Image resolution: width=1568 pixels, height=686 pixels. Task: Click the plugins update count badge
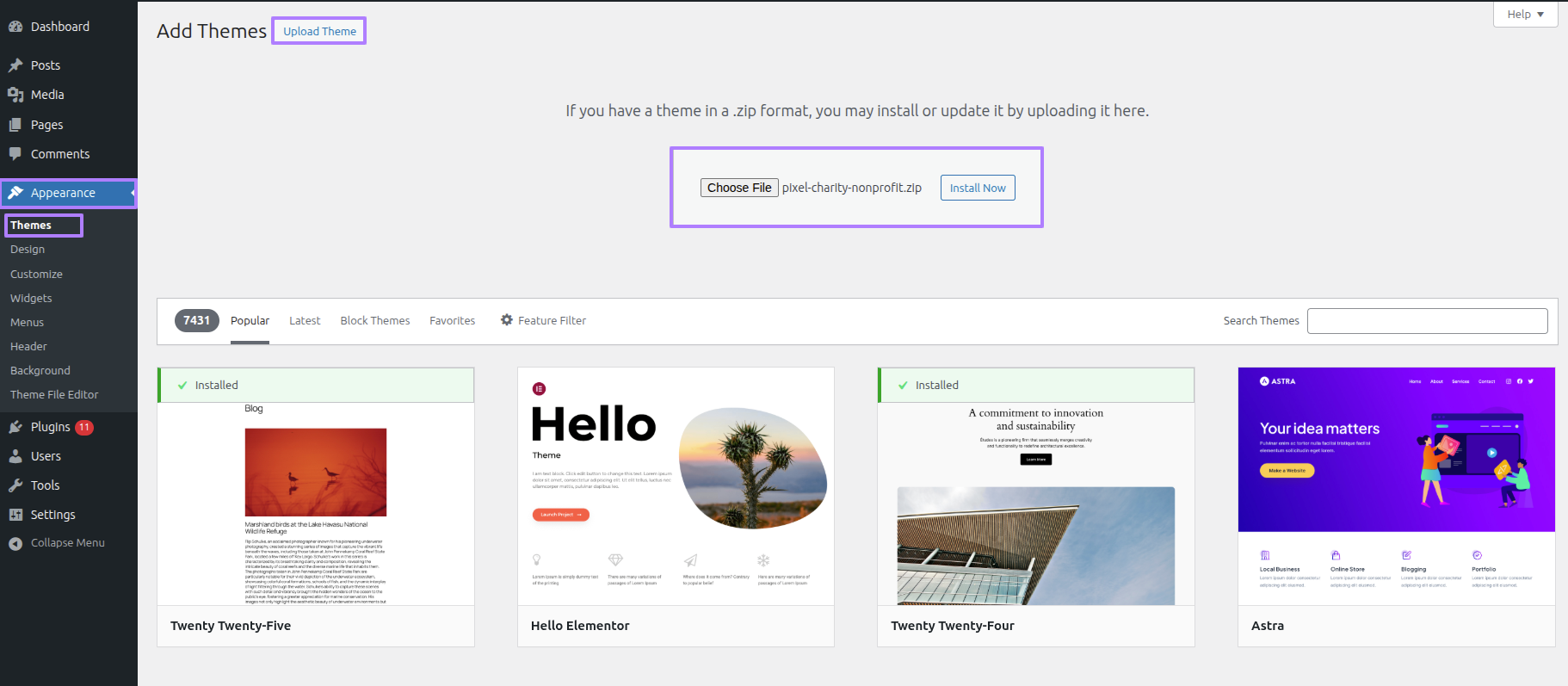click(x=84, y=427)
